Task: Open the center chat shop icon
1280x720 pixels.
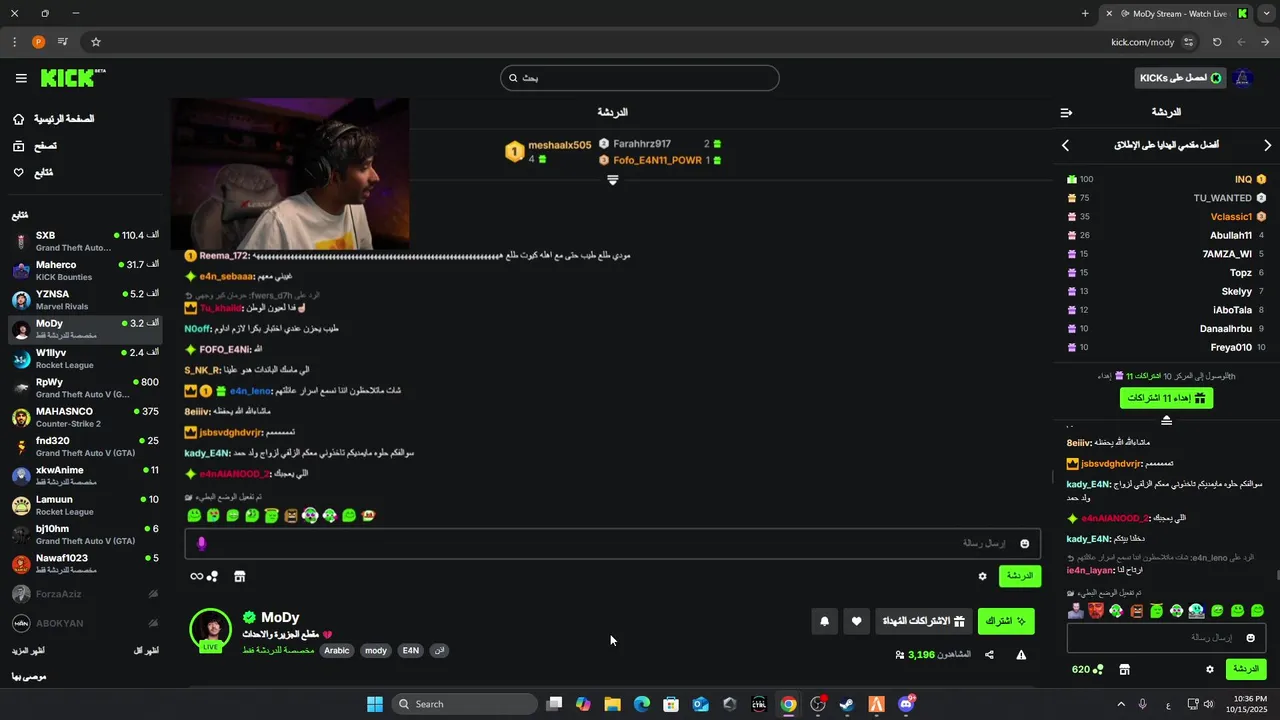Action: pos(239,576)
